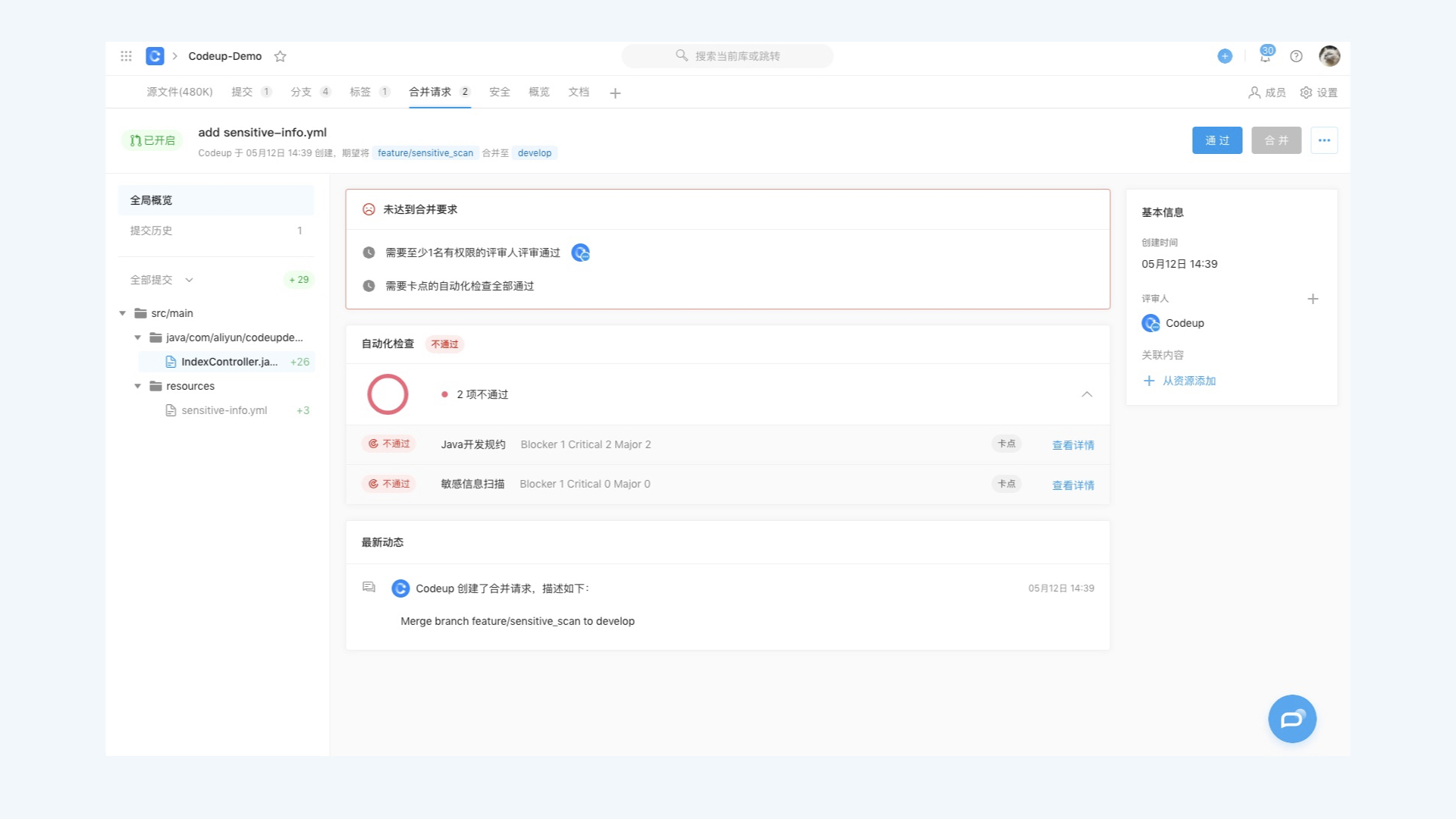Click the Codeup reviewer avatar
The image size is (1456, 819).
click(1150, 323)
